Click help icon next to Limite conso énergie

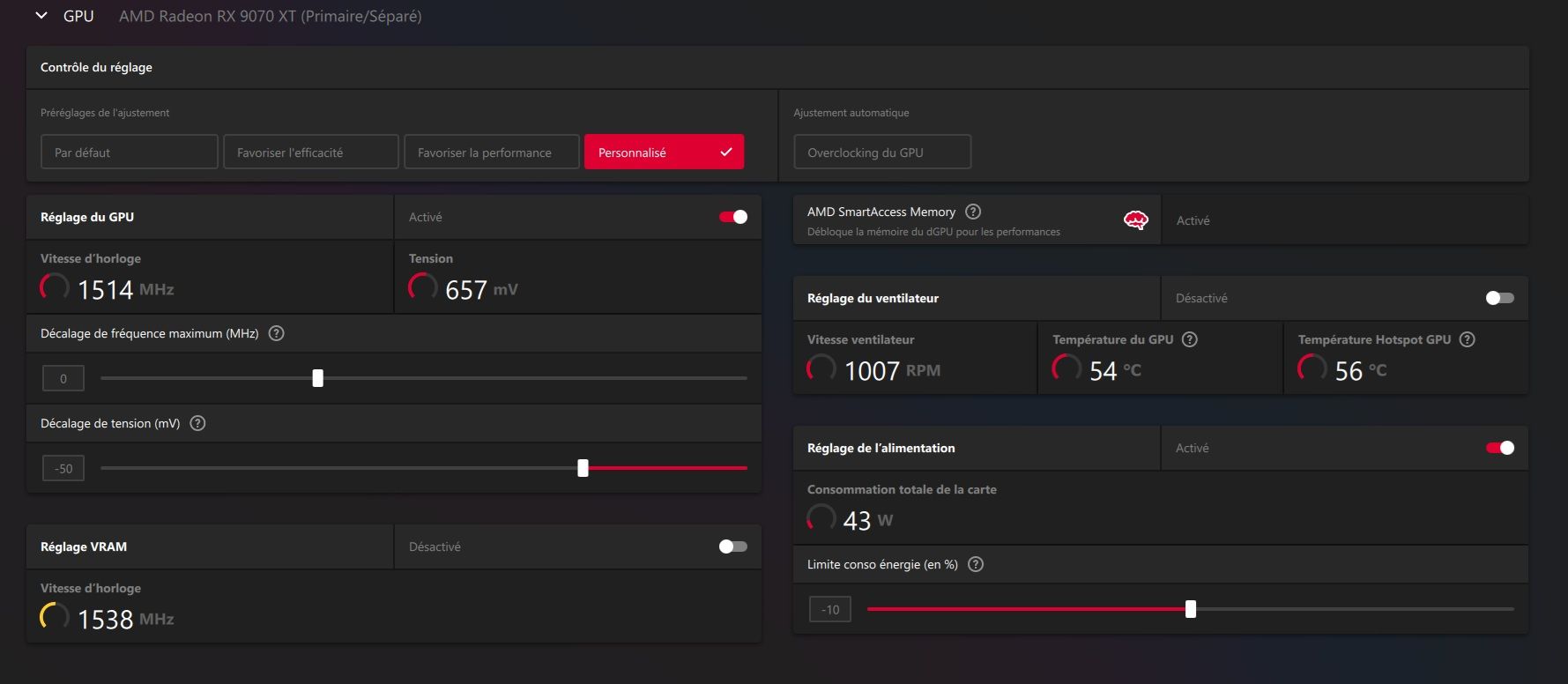[976, 564]
